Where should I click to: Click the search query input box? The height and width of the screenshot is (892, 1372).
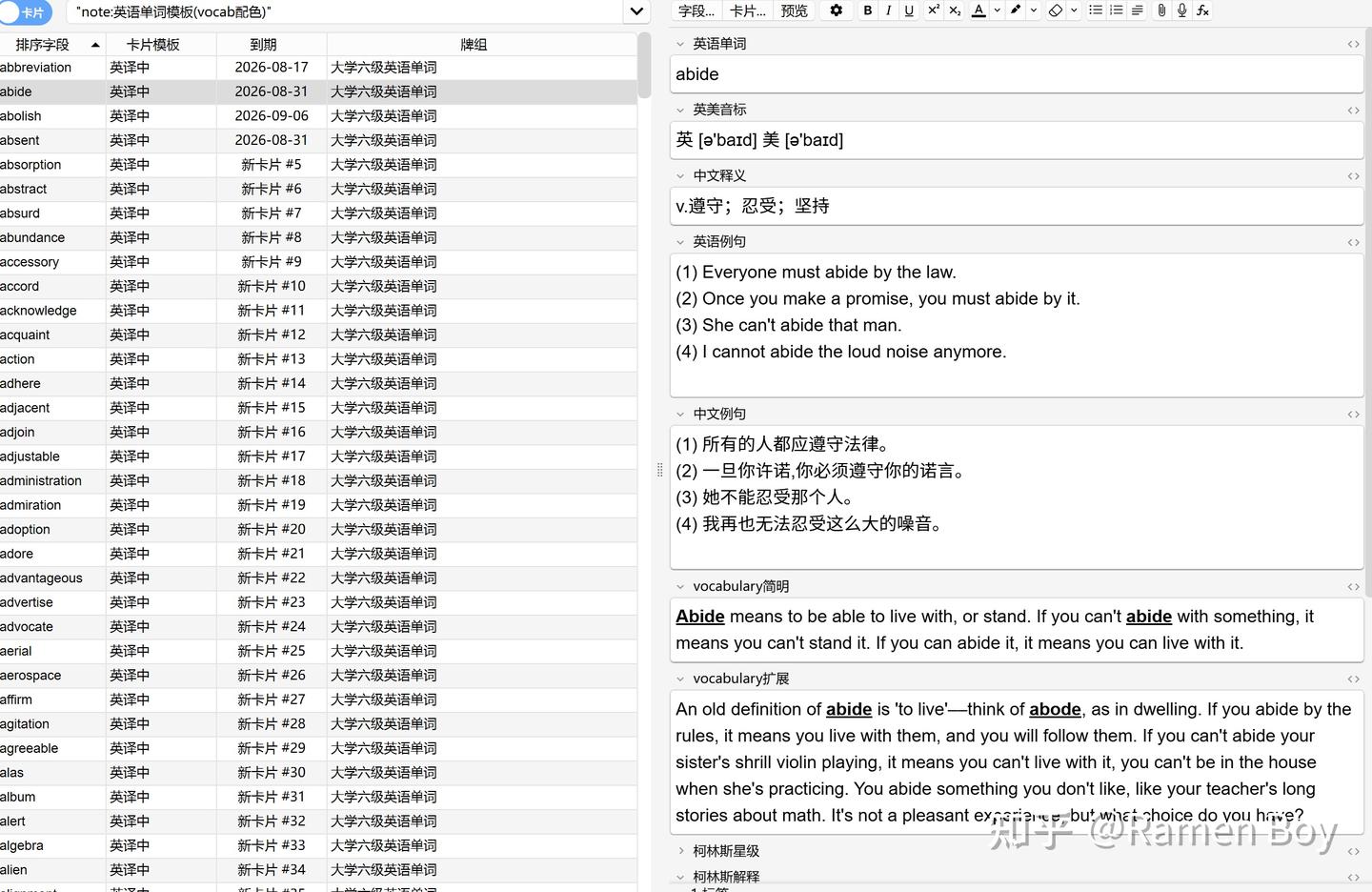tap(347, 12)
